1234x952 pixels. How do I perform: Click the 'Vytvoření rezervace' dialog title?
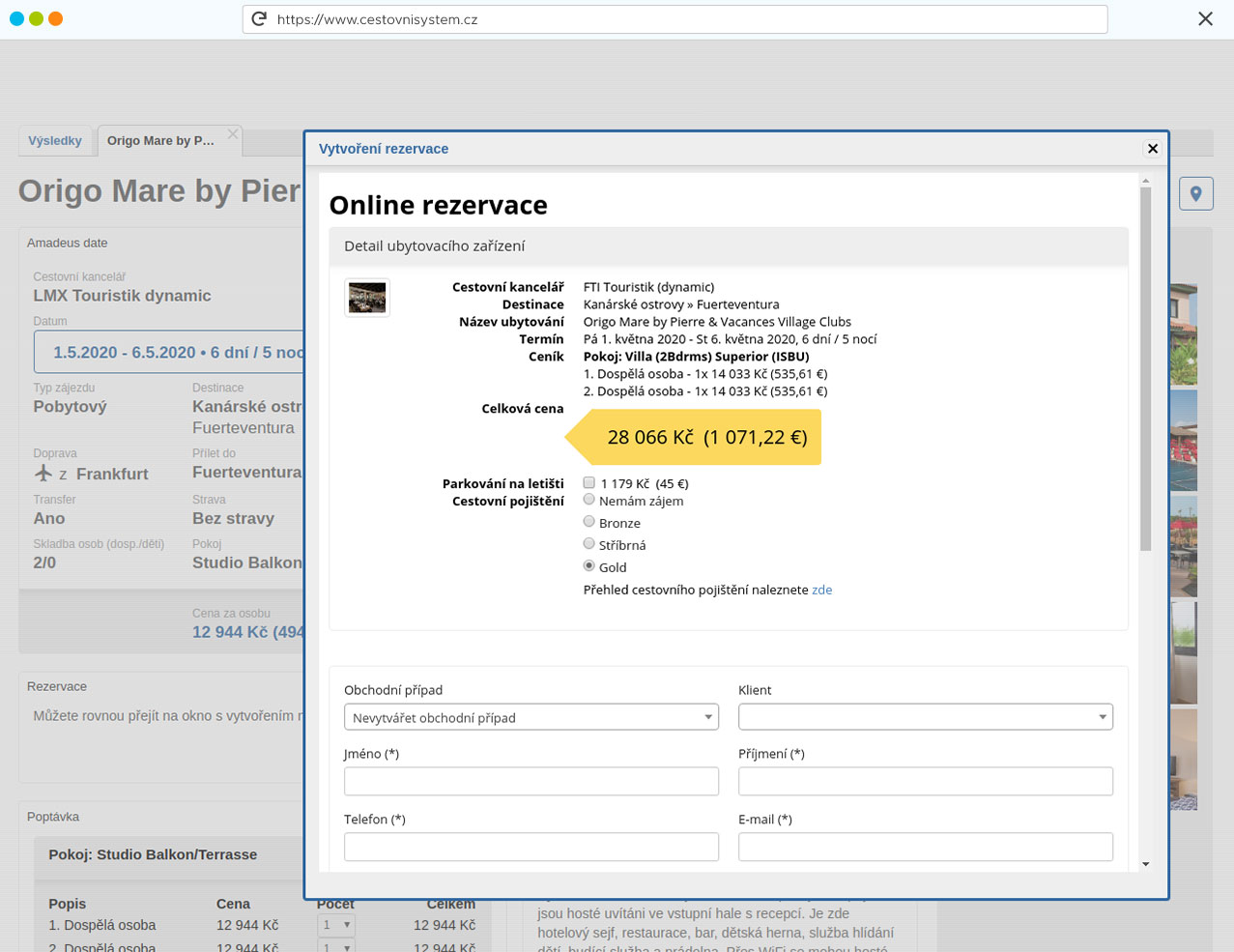coord(384,149)
